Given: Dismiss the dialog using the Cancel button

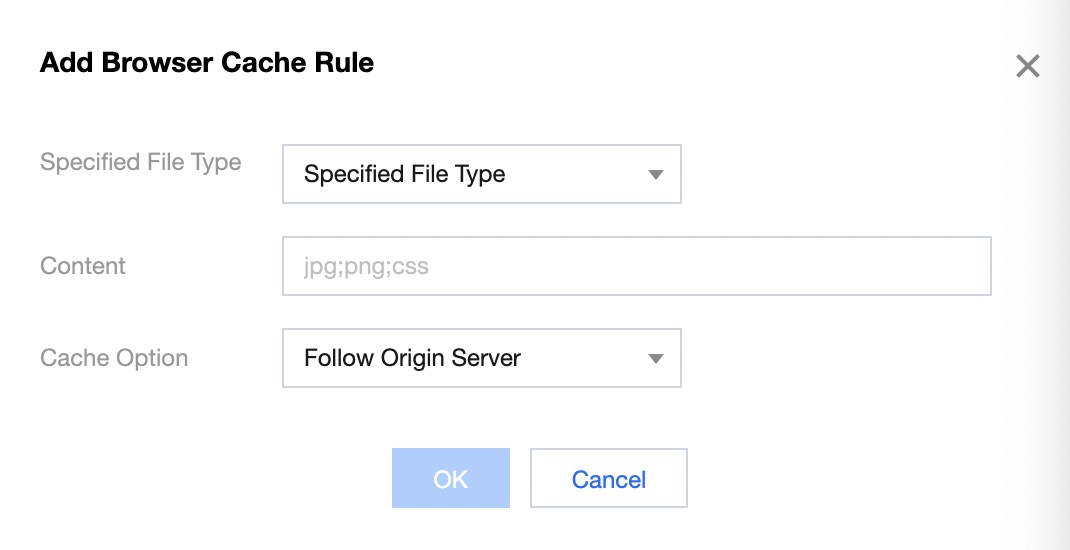Looking at the screenshot, I should 608,479.
